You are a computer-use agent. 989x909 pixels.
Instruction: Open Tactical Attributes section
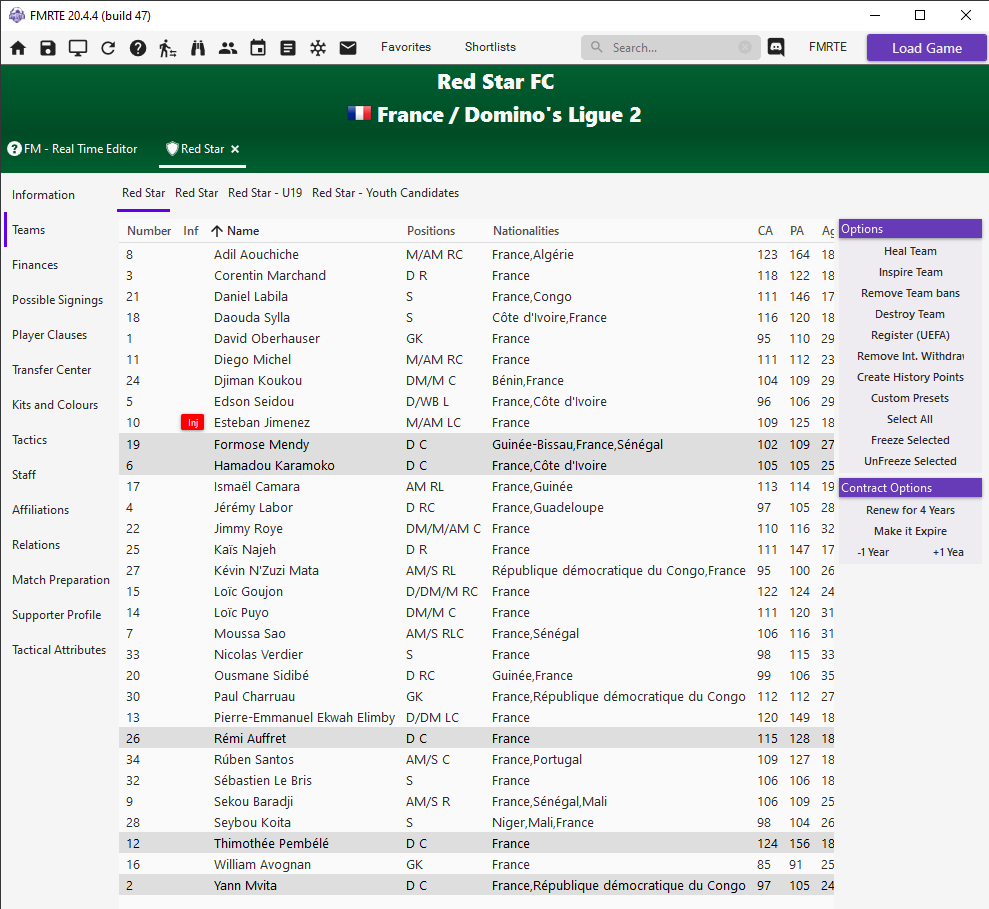click(59, 650)
